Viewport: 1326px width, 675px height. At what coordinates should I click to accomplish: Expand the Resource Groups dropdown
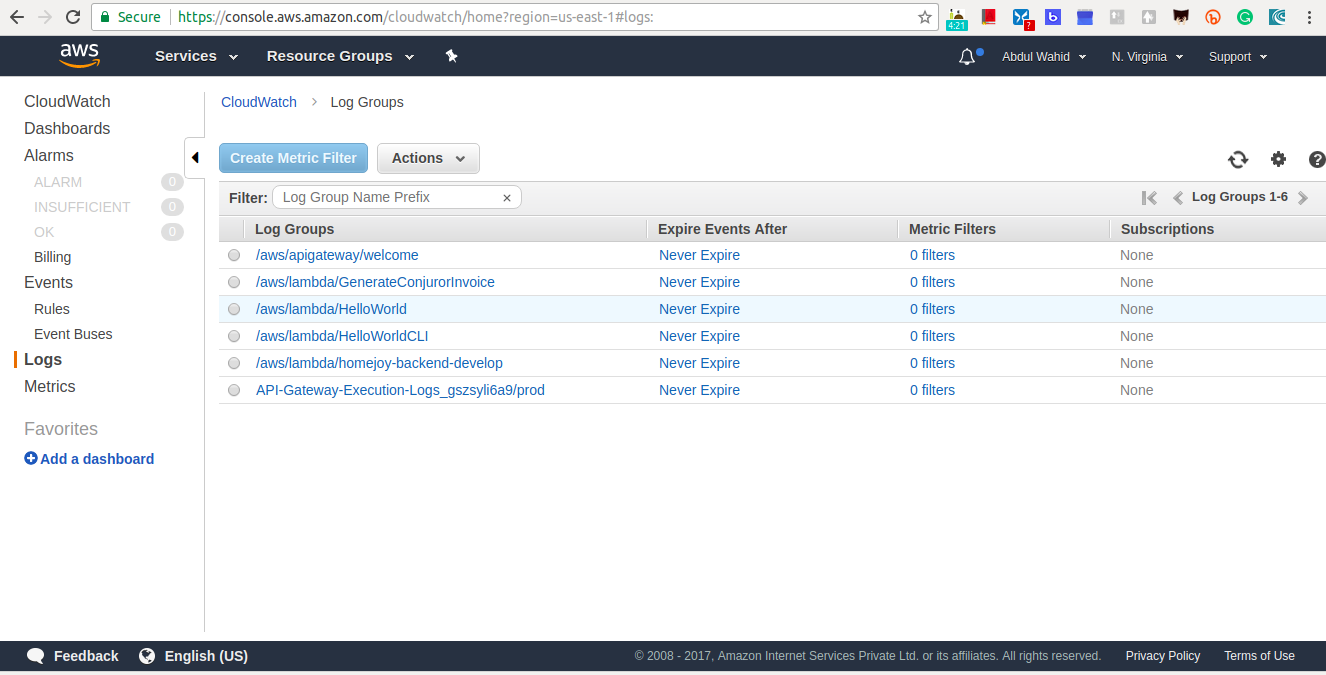pos(340,56)
